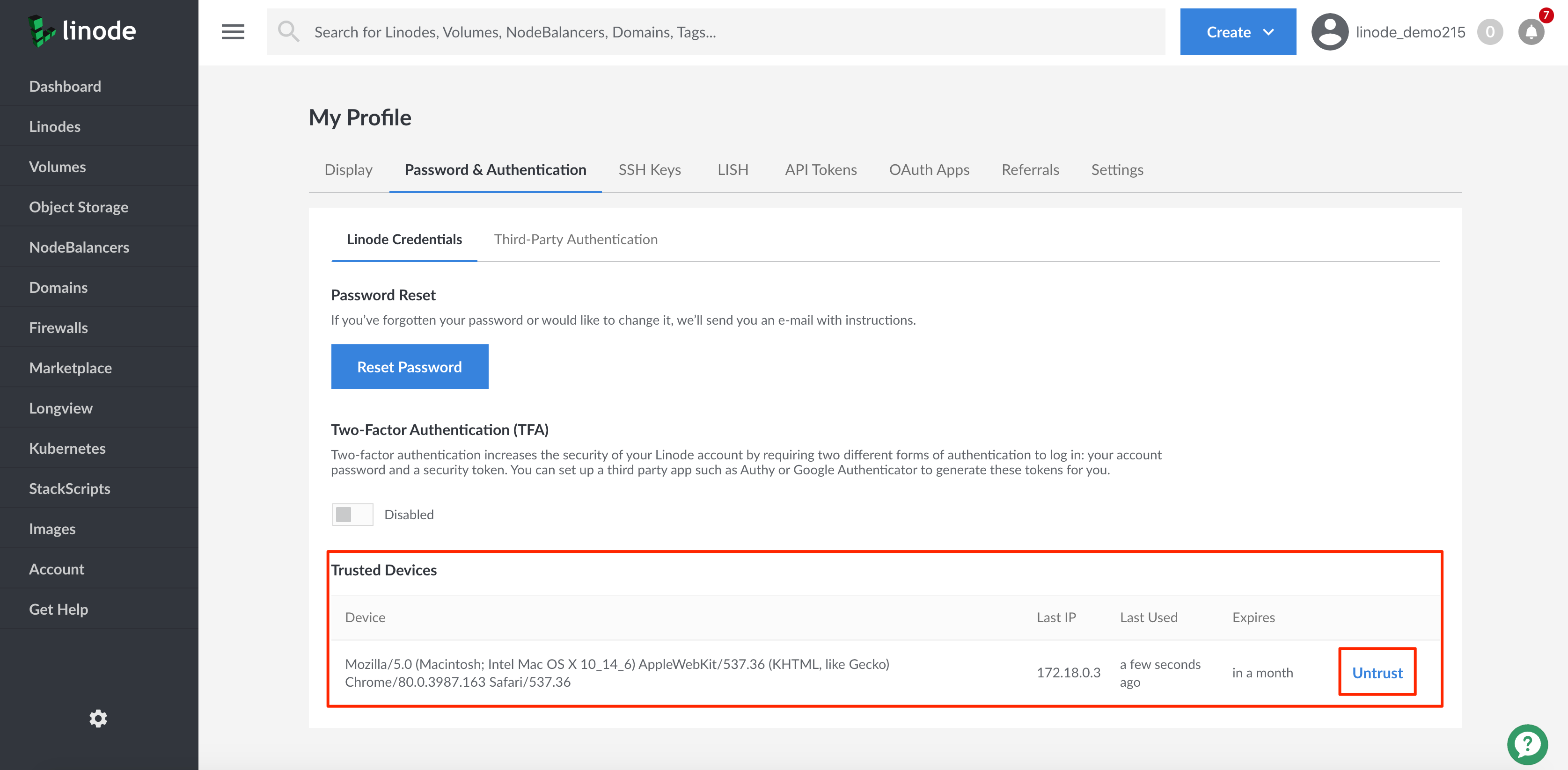Toggle the hamburger navigation menu
Screen dimensions: 1568x770
[233, 32]
